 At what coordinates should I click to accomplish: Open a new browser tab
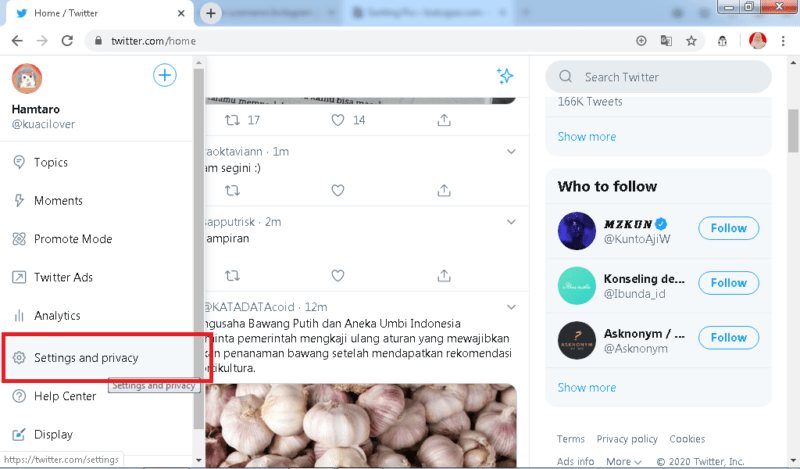coord(211,13)
